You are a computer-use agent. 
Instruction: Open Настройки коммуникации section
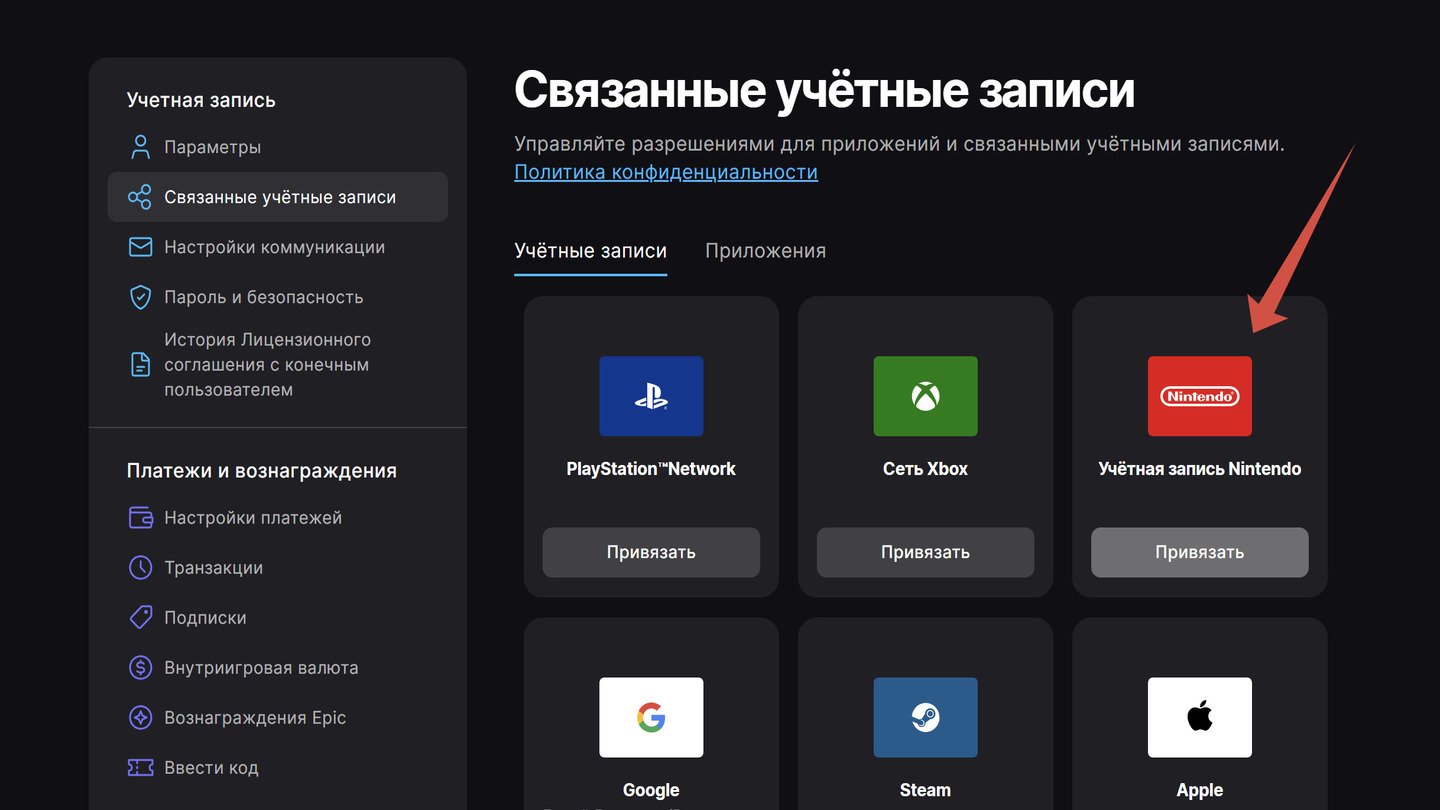277,247
